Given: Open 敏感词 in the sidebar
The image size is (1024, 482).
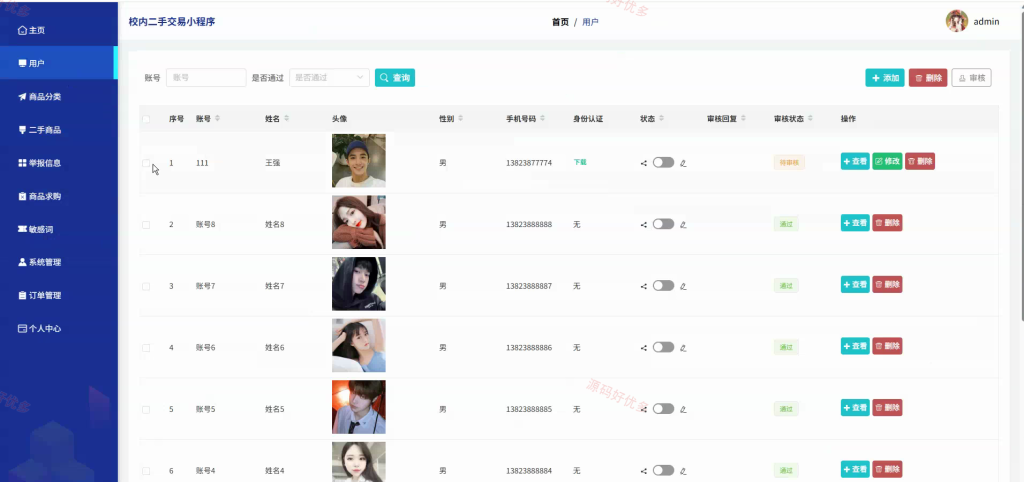Looking at the screenshot, I should pyautogui.click(x=57, y=229).
